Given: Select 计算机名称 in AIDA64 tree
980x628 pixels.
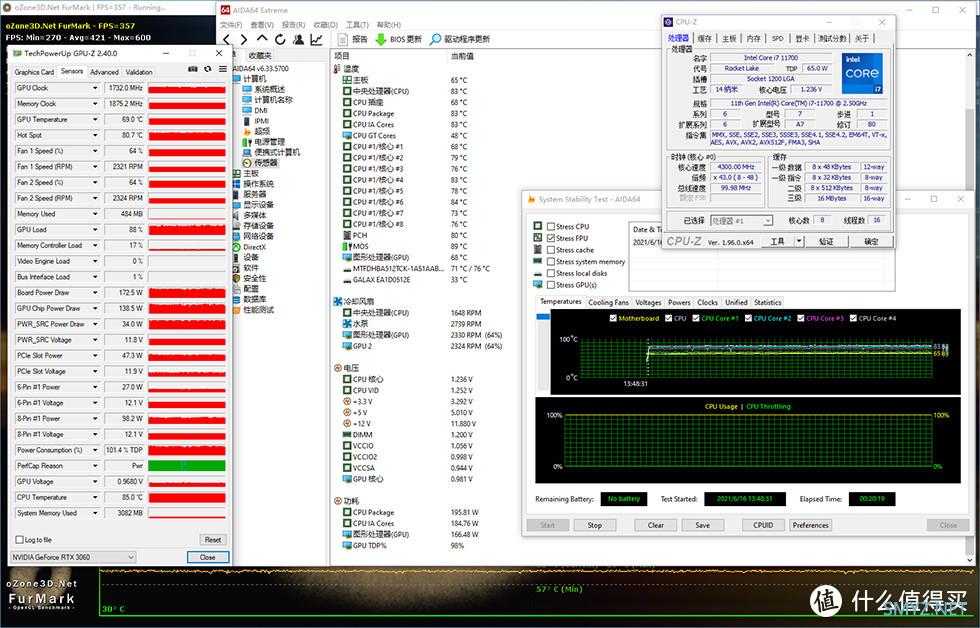Looking at the screenshot, I should [x=267, y=100].
